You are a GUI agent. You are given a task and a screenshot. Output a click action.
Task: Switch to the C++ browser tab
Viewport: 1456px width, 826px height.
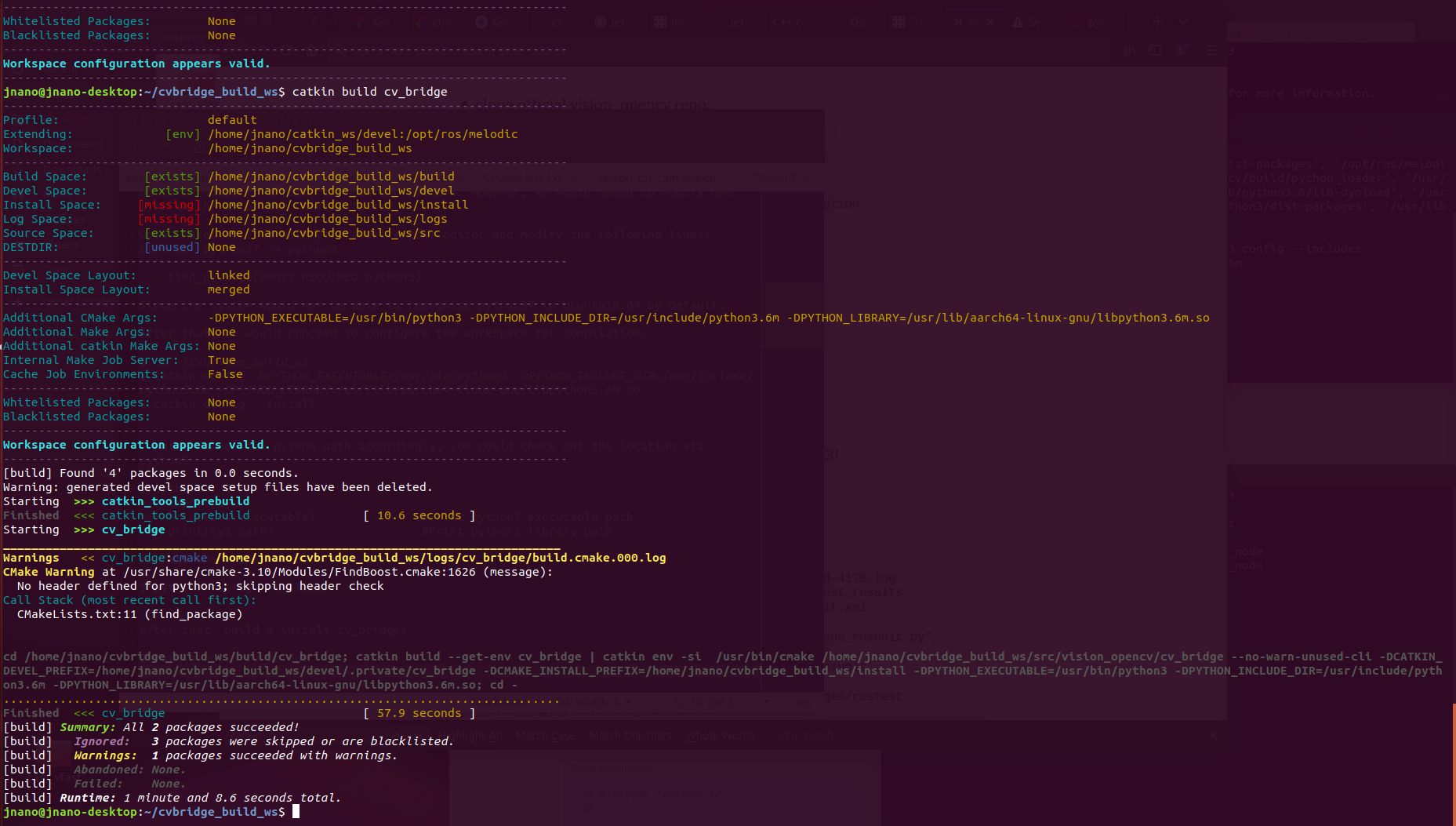pos(793,22)
